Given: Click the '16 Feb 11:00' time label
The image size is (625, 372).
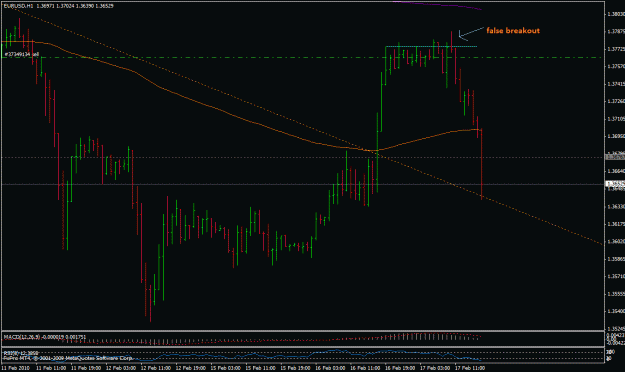Looking at the screenshot, I should click(x=365, y=368).
